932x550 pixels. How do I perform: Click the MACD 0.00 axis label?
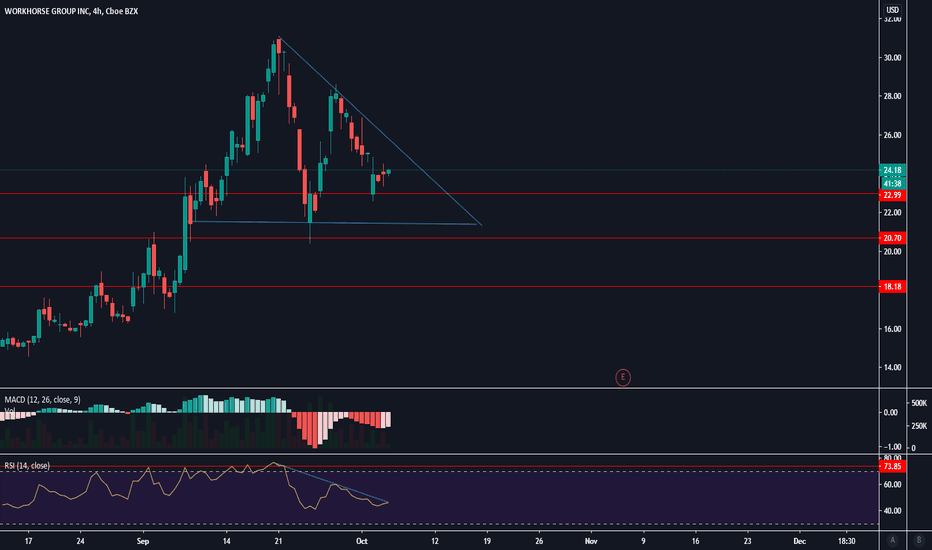tap(891, 412)
